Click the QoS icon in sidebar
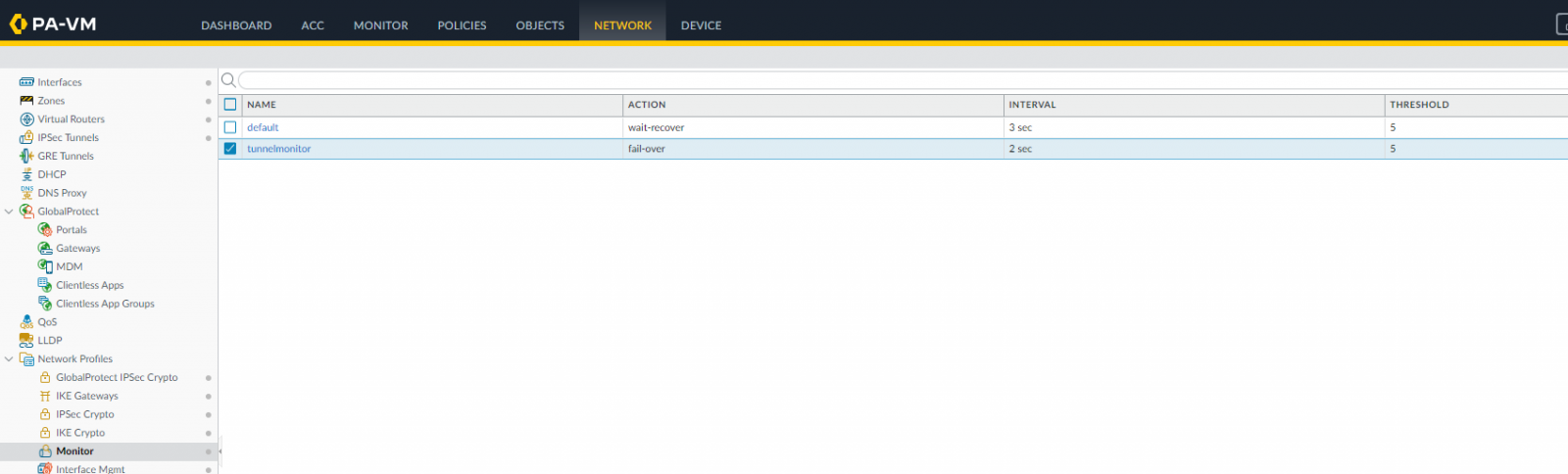Screen dimensions: 1568x474 (x=26, y=322)
